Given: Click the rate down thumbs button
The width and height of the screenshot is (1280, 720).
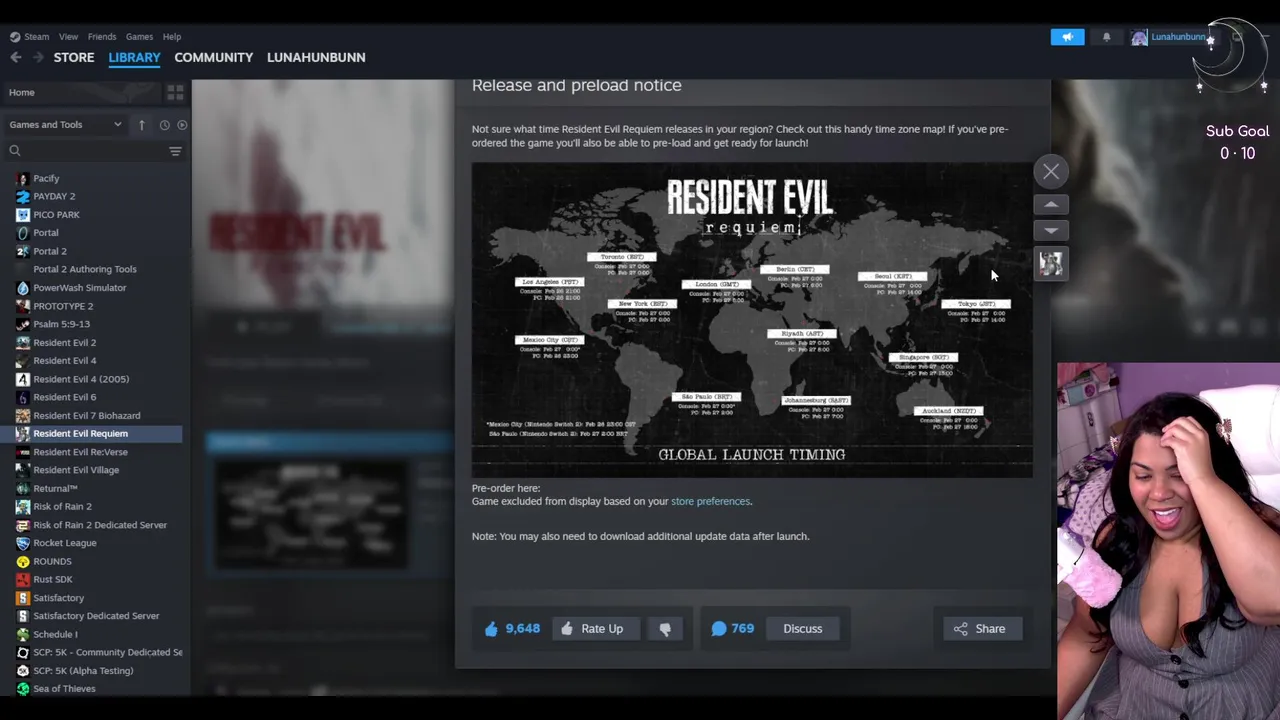Looking at the screenshot, I should 665,628.
